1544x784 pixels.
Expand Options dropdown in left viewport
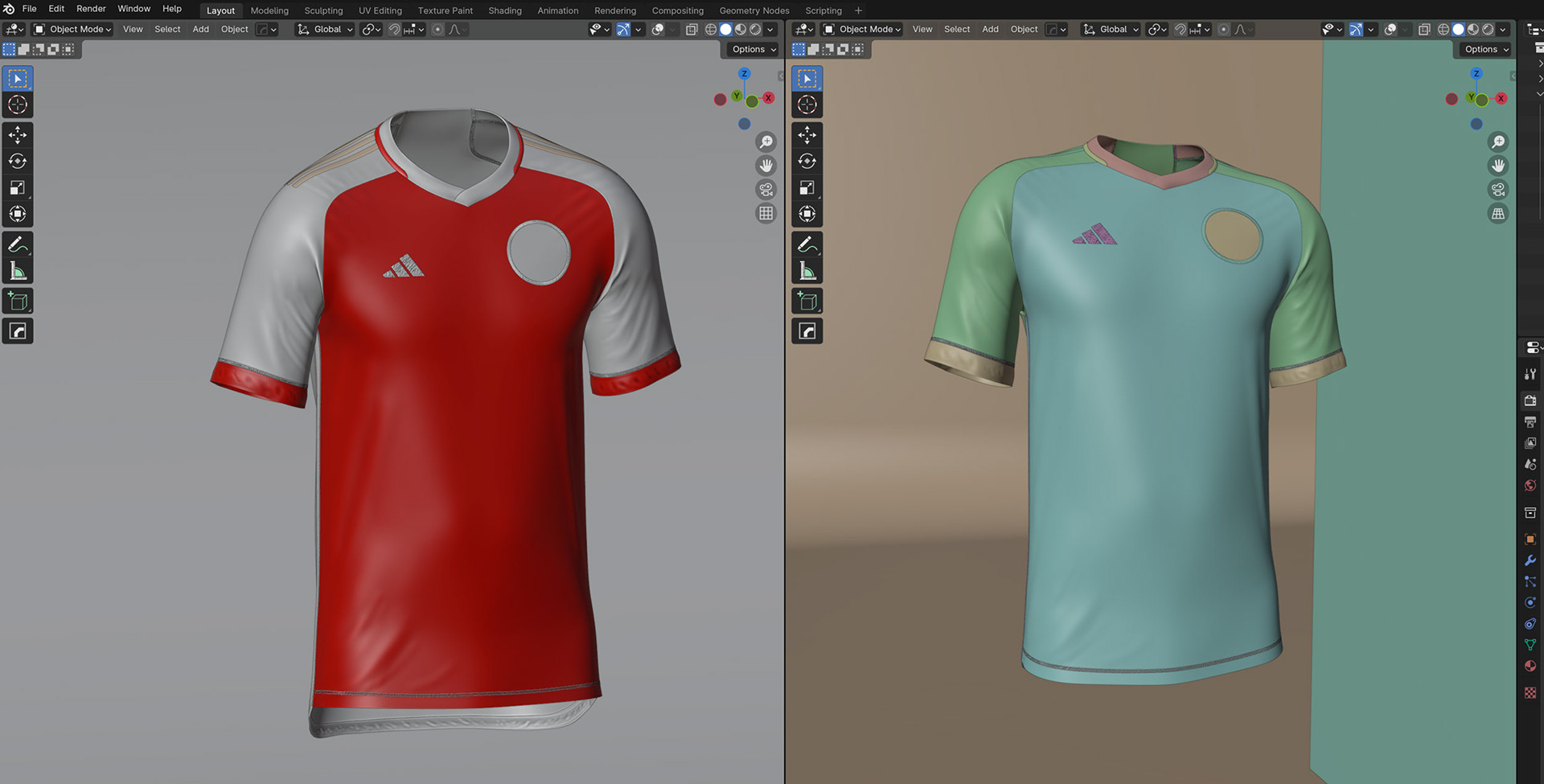[754, 49]
